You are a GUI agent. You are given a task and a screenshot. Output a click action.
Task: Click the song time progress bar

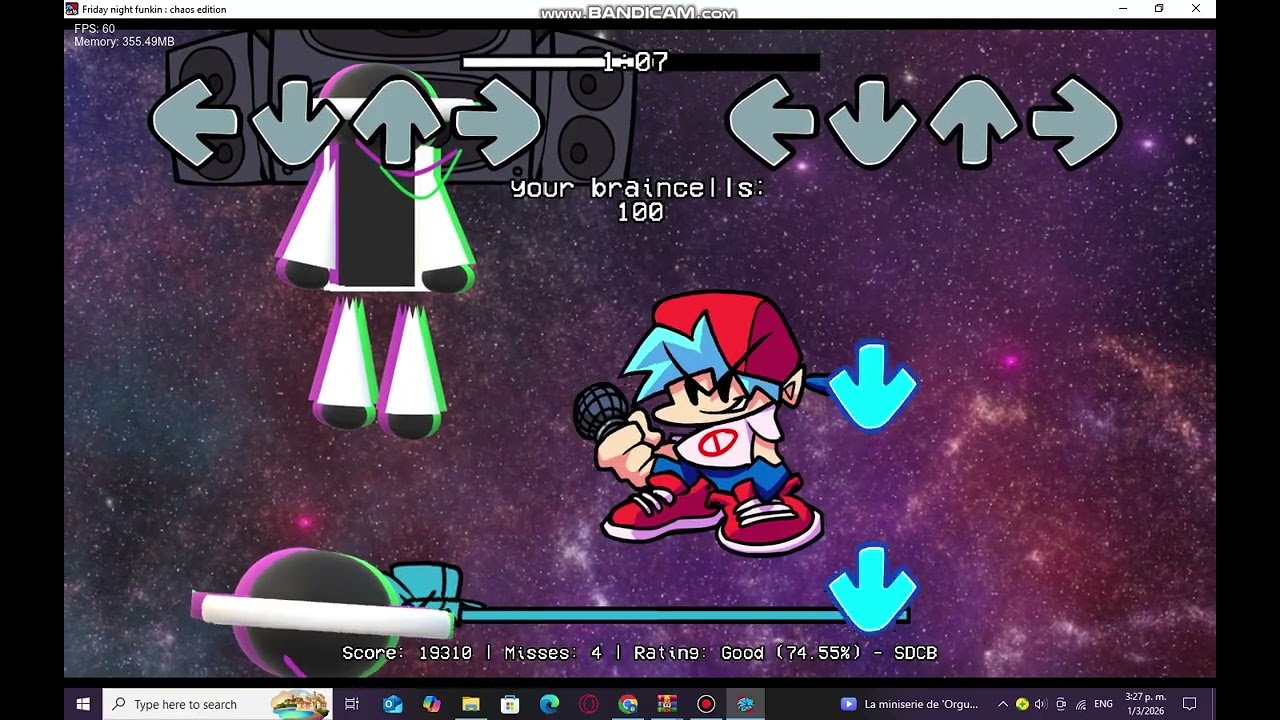pos(640,62)
